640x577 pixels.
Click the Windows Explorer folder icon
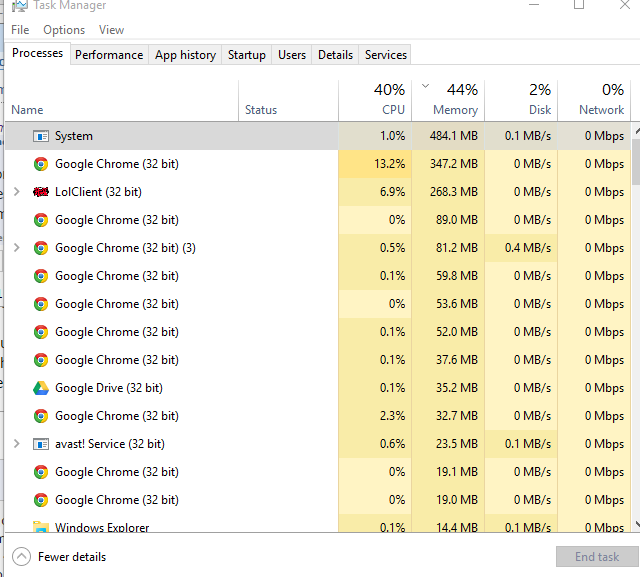click(41, 526)
